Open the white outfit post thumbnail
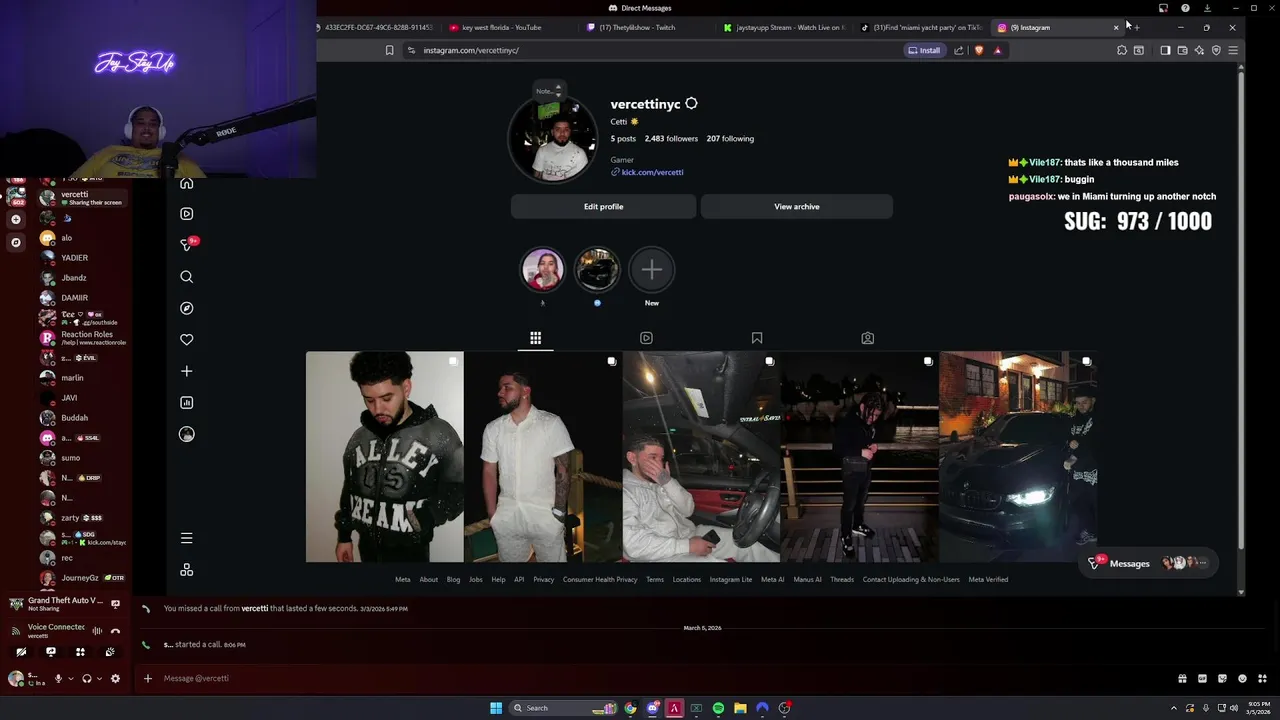Screen dimensions: 1280x720 pyautogui.click(x=543, y=457)
